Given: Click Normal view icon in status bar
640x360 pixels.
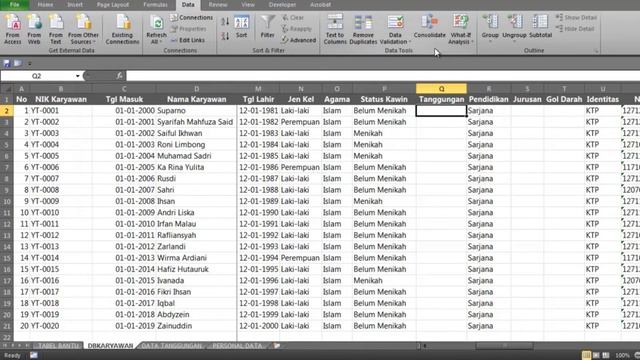Looking at the screenshot, I should coord(586,356).
